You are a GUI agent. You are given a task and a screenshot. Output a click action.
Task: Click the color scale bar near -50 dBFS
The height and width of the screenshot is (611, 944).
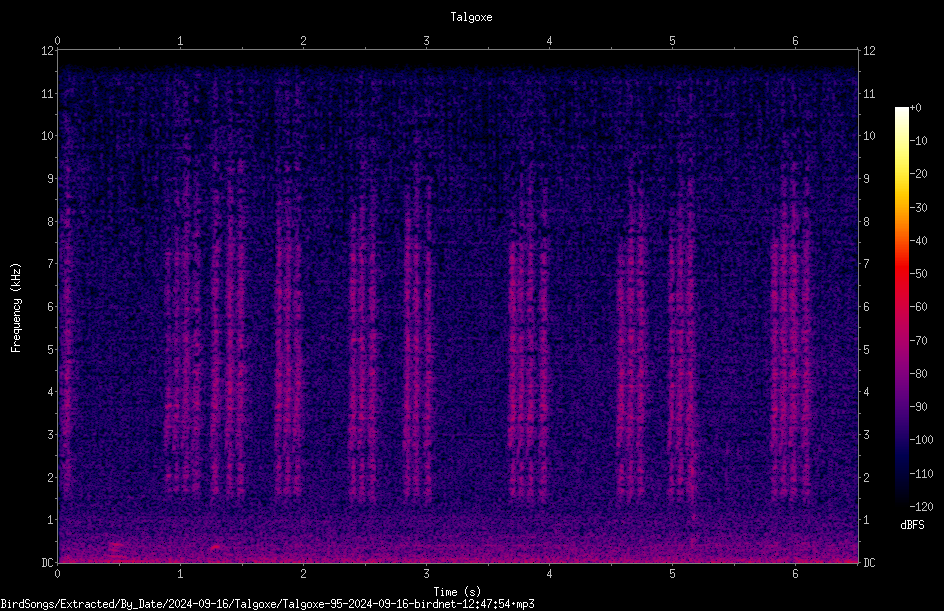(901, 274)
